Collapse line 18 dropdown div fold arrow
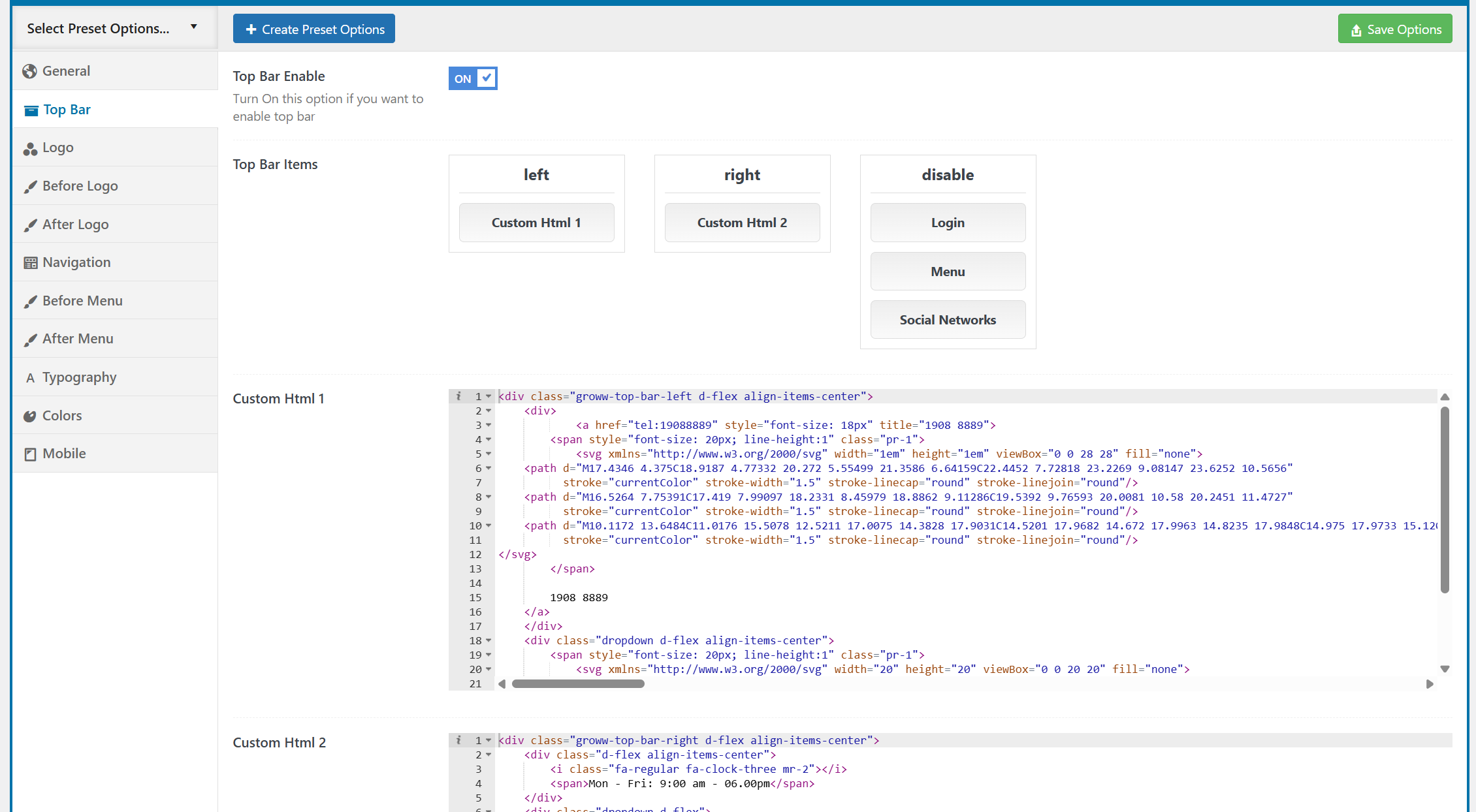This screenshot has width=1476, height=812. [x=489, y=641]
